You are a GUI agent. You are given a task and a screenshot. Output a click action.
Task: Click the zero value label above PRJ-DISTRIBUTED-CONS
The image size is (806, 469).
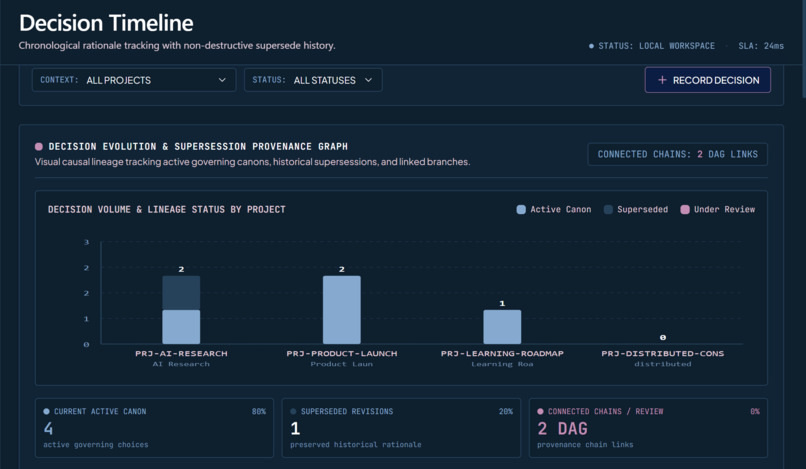coord(663,337)
